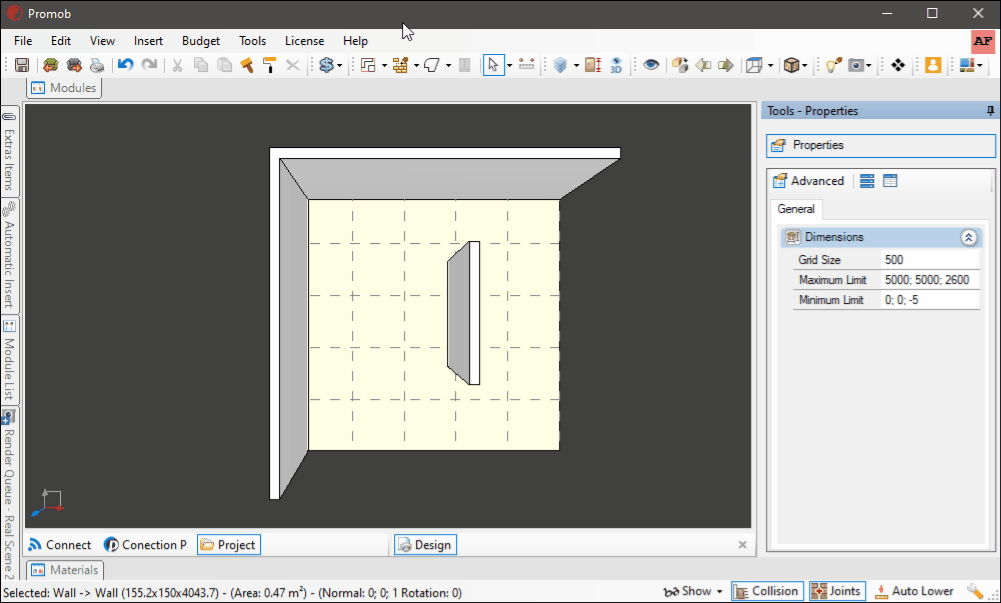This screenshot has width=1001, height=603.
Task: Click the measuring ruler tool icon
Action: click(x=527, y=64)
